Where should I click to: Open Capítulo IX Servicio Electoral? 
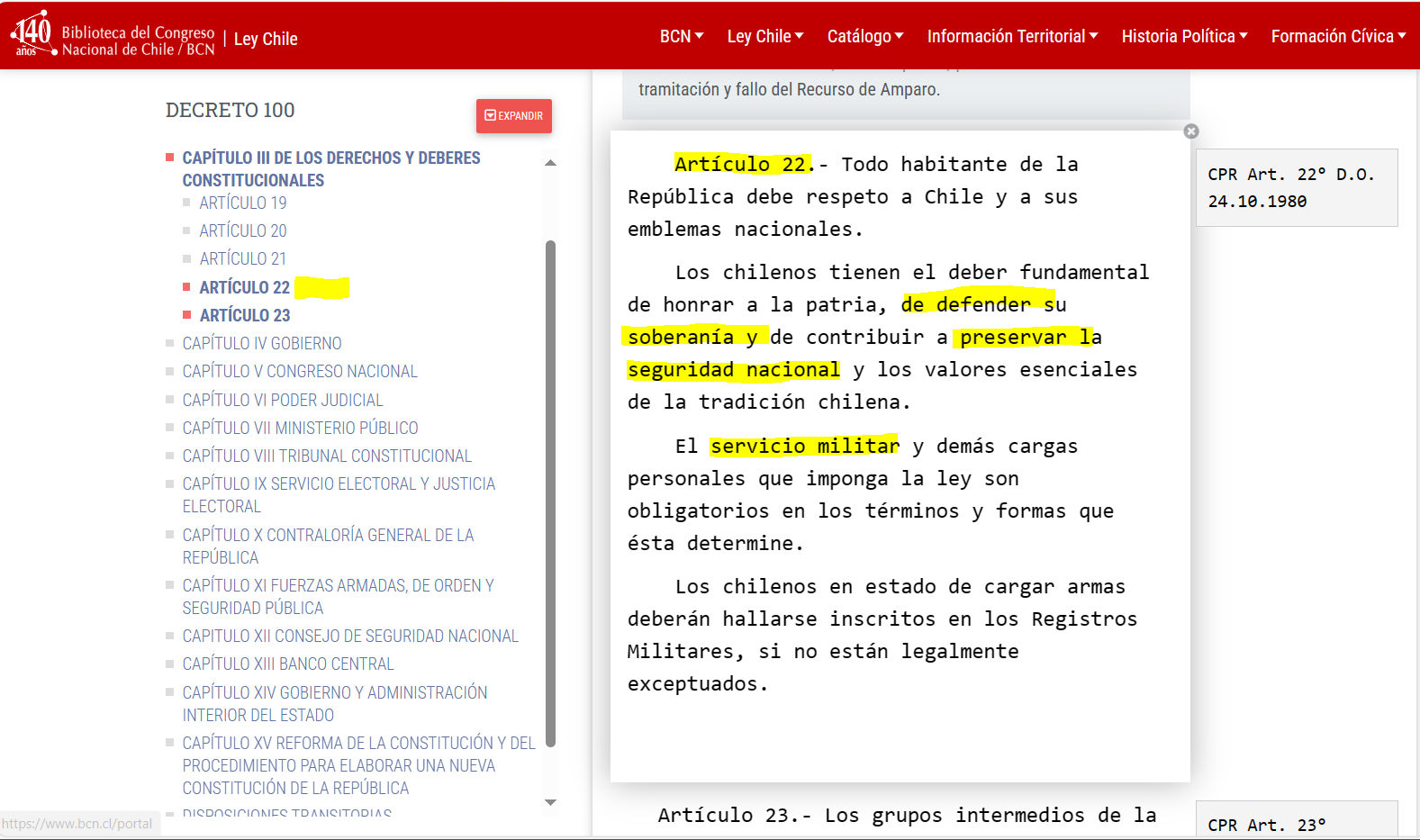(339, 494)
